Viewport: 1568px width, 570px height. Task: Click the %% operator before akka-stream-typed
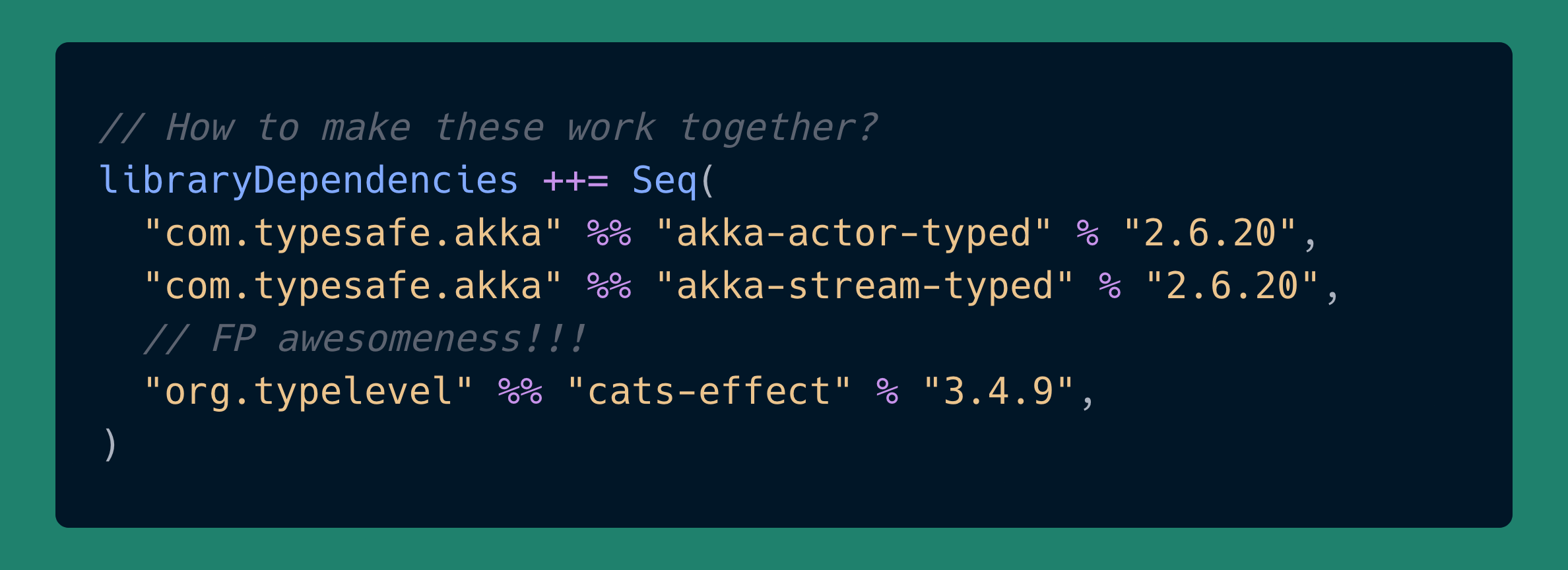coord(609,286)
